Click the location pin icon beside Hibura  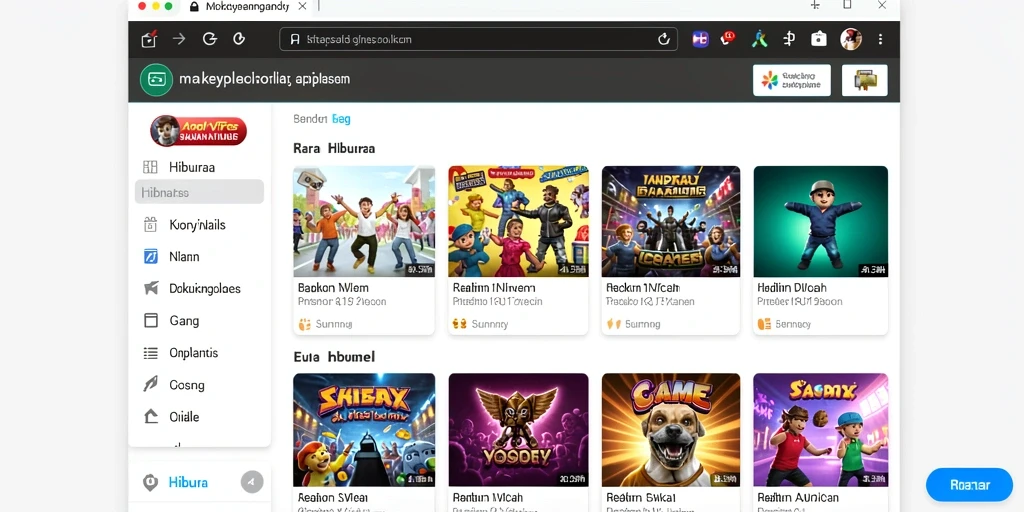point(150,483)
